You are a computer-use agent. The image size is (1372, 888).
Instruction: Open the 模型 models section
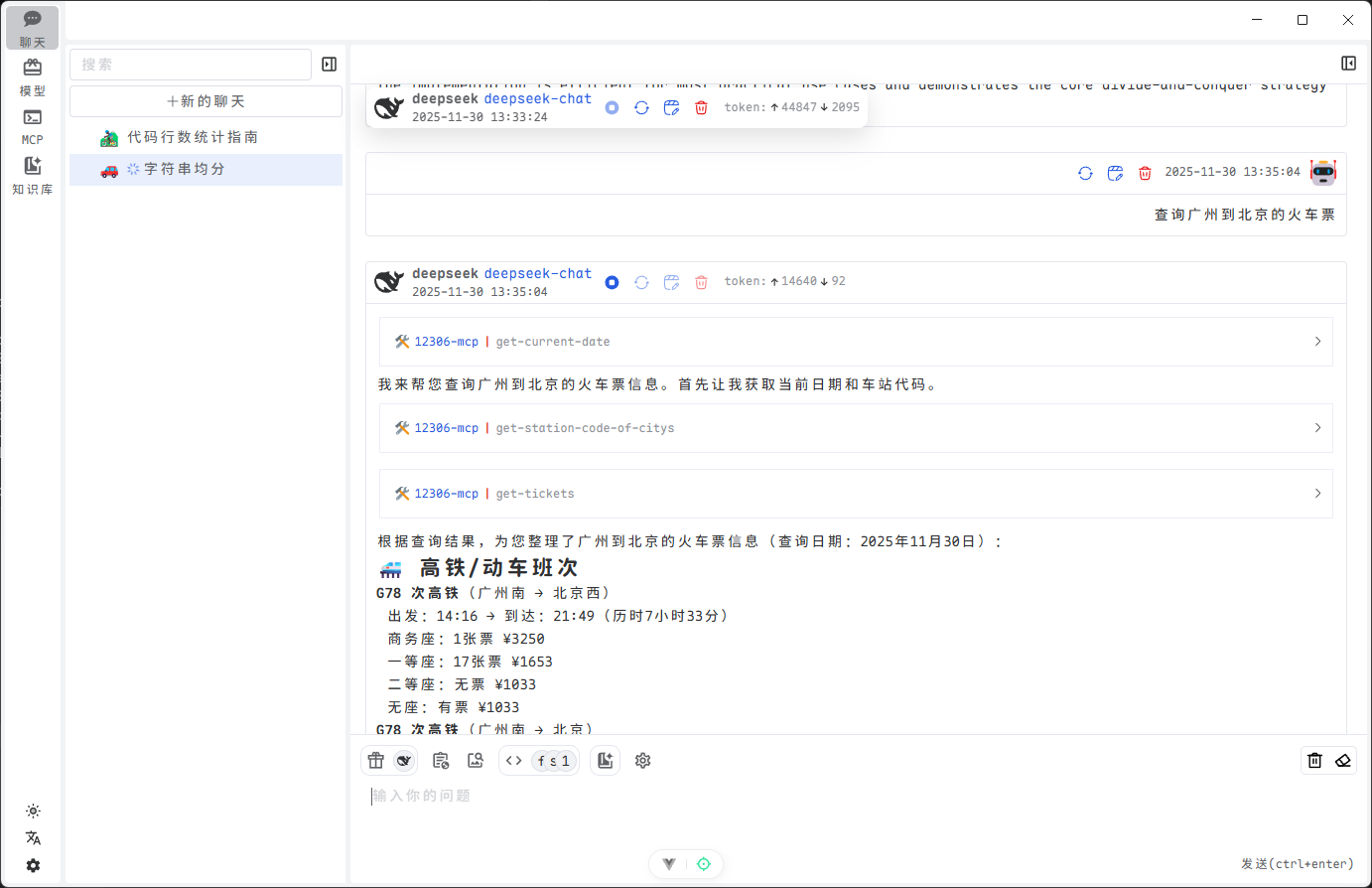pyautogui.click(x=32, y=77)
